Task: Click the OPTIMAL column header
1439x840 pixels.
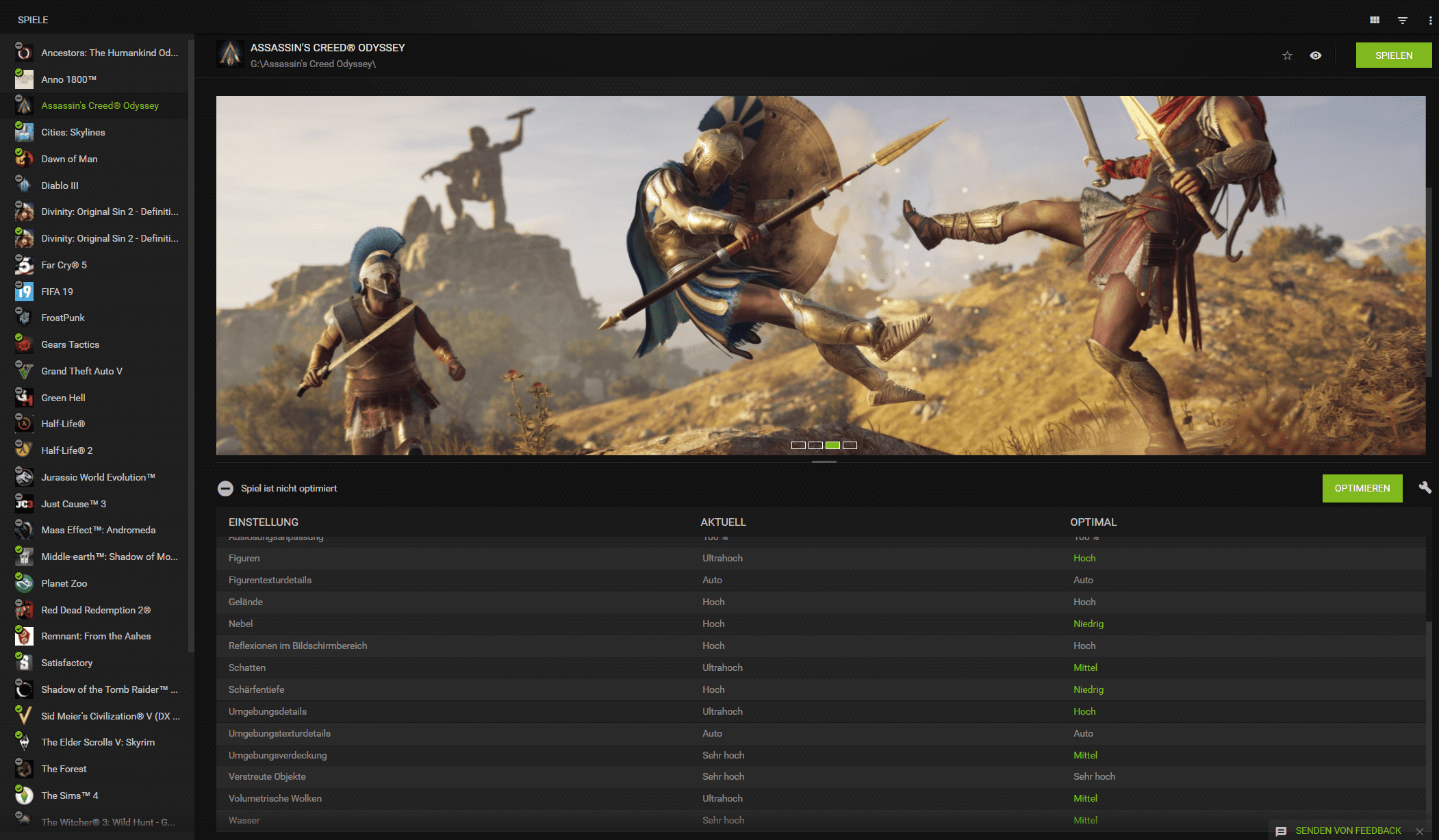Action: tap(1093, 522)
